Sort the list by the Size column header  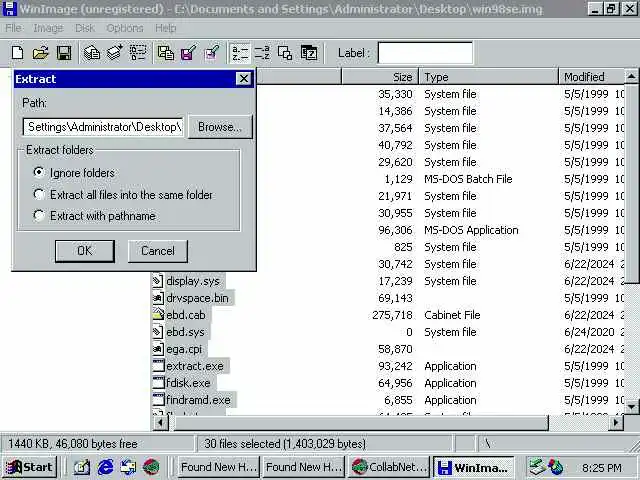tap(380, 77)
